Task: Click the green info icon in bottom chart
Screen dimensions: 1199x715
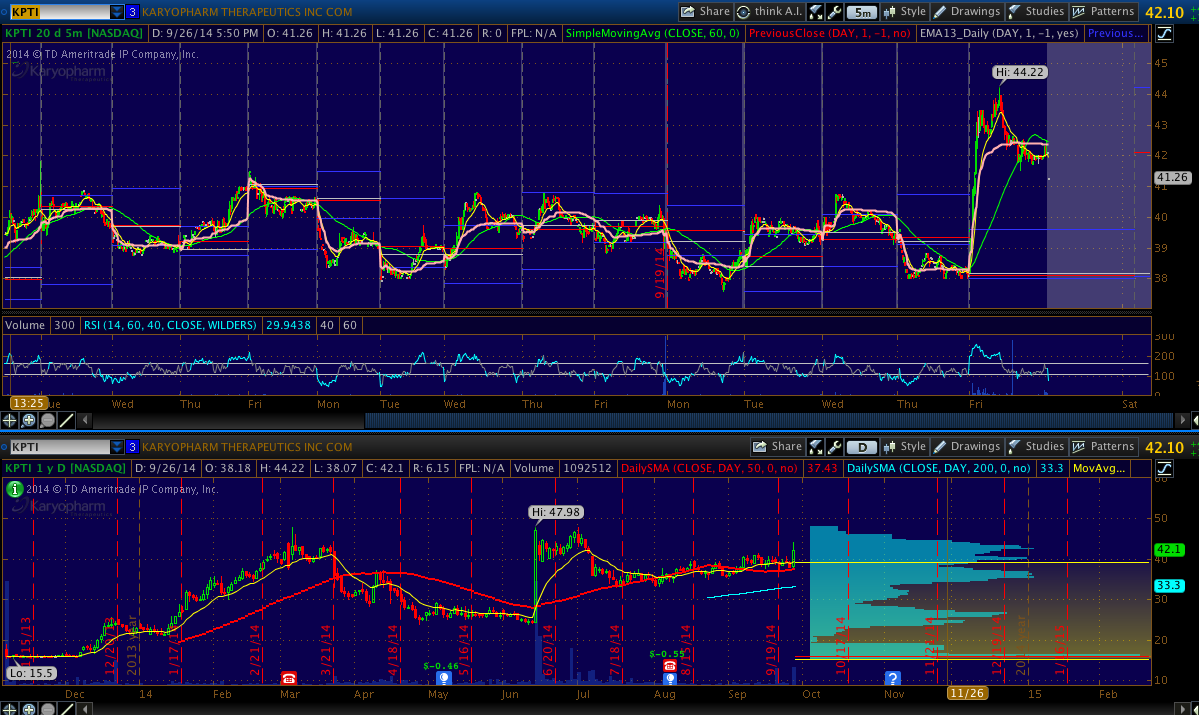Action: pos(15,489)
